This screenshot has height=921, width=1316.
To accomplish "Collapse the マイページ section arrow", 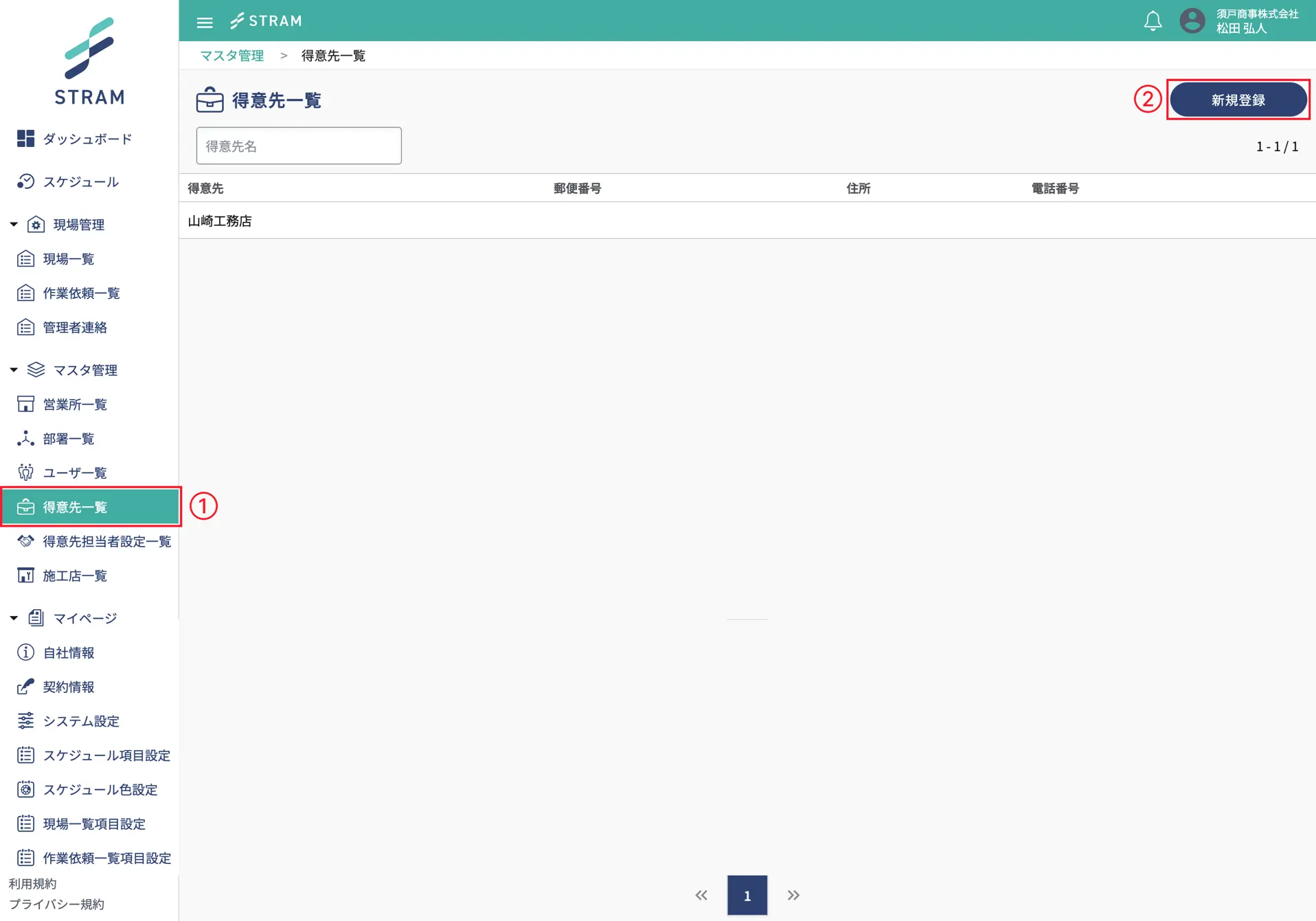I will pos(14,618).
